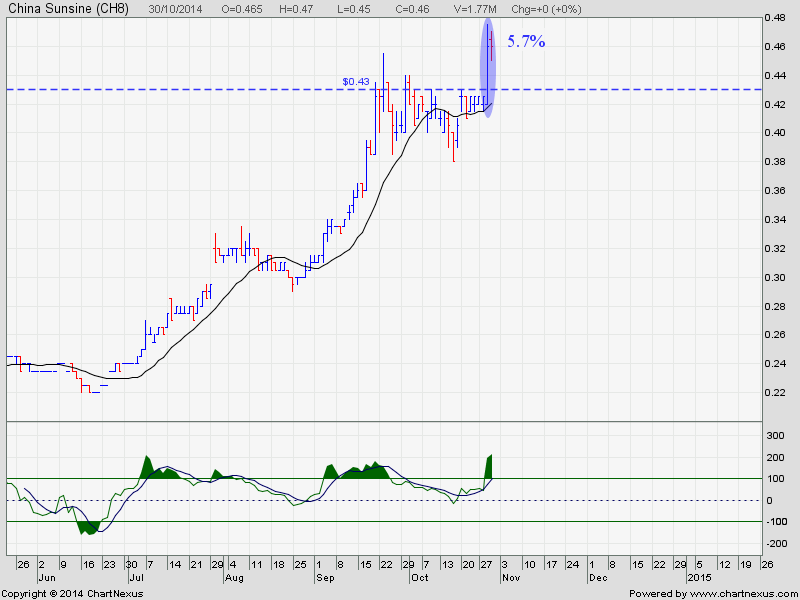The width and height of the screenshot is (800, 600).
Task: Select the Jul month label
Action: (136, 578)
